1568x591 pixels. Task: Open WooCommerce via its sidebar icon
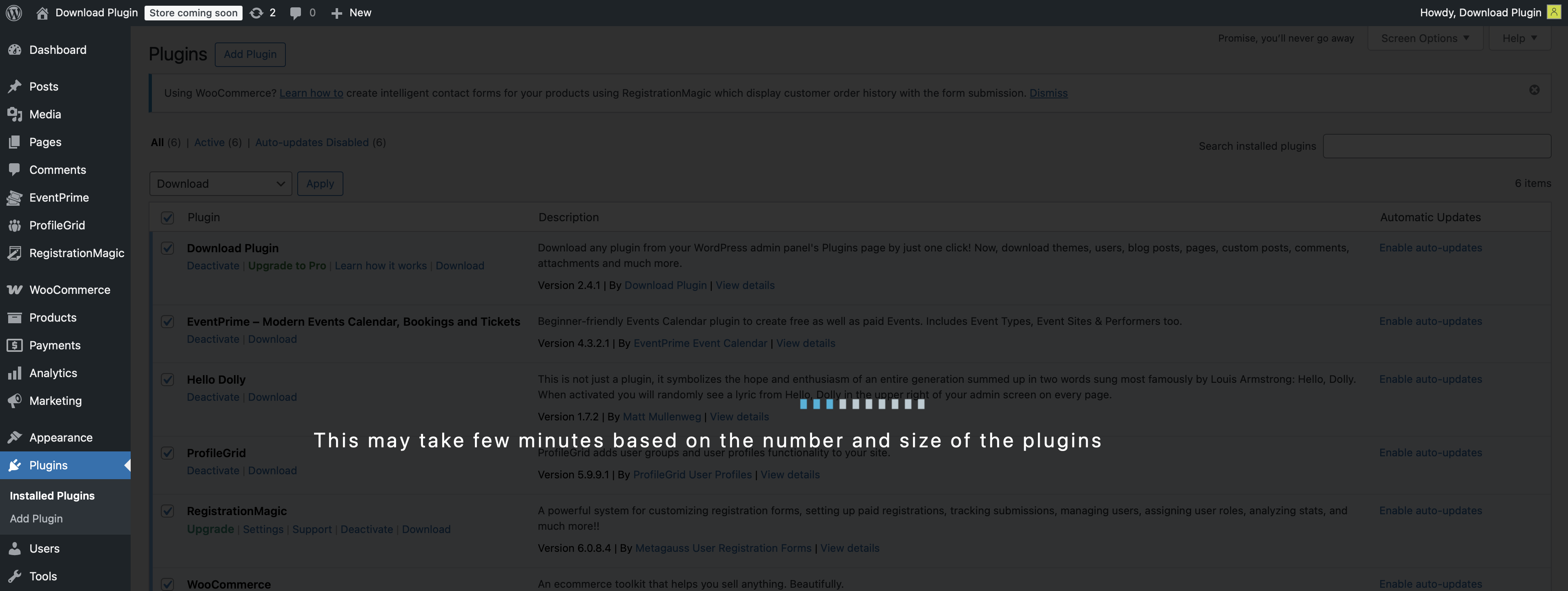coord(15,290)
